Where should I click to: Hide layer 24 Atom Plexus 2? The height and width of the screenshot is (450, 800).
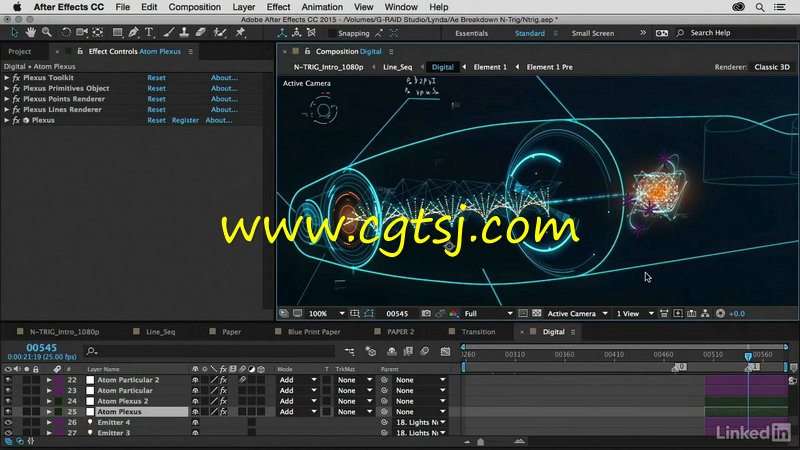8,401
